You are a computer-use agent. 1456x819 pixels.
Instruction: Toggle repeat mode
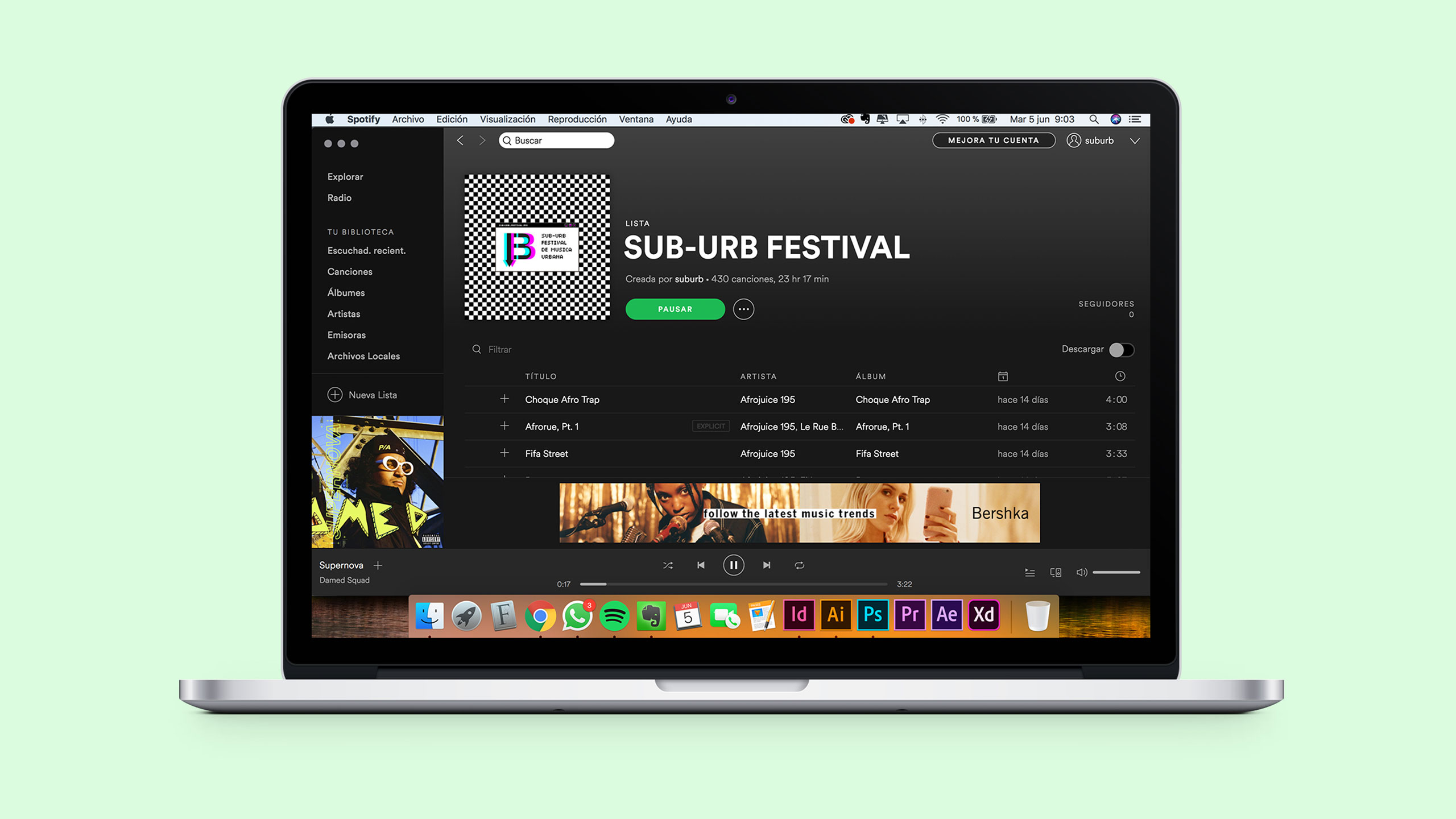(x=800, y=565)
